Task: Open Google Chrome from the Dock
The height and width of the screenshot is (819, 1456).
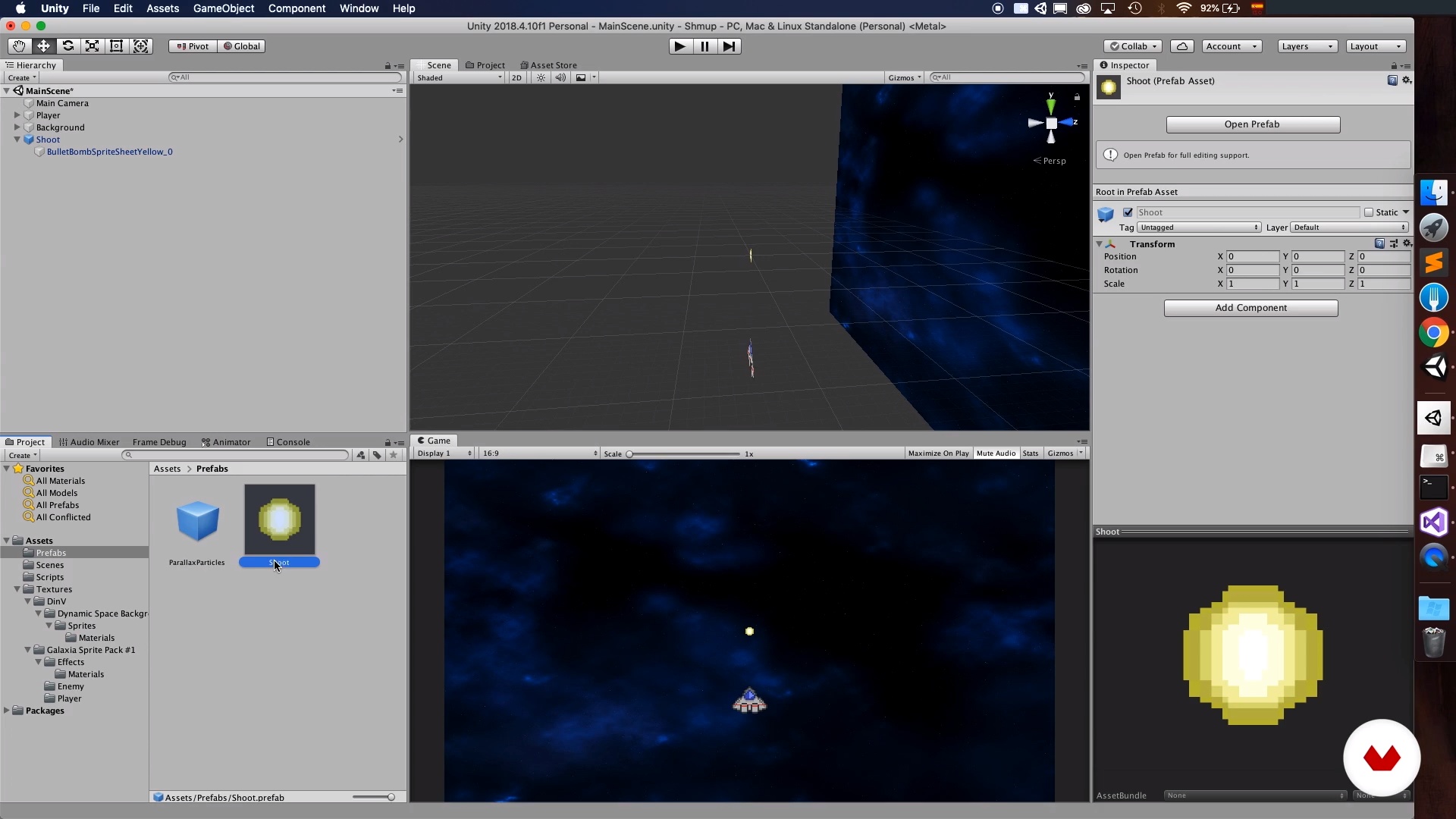Action: (x=1433, y=332)
